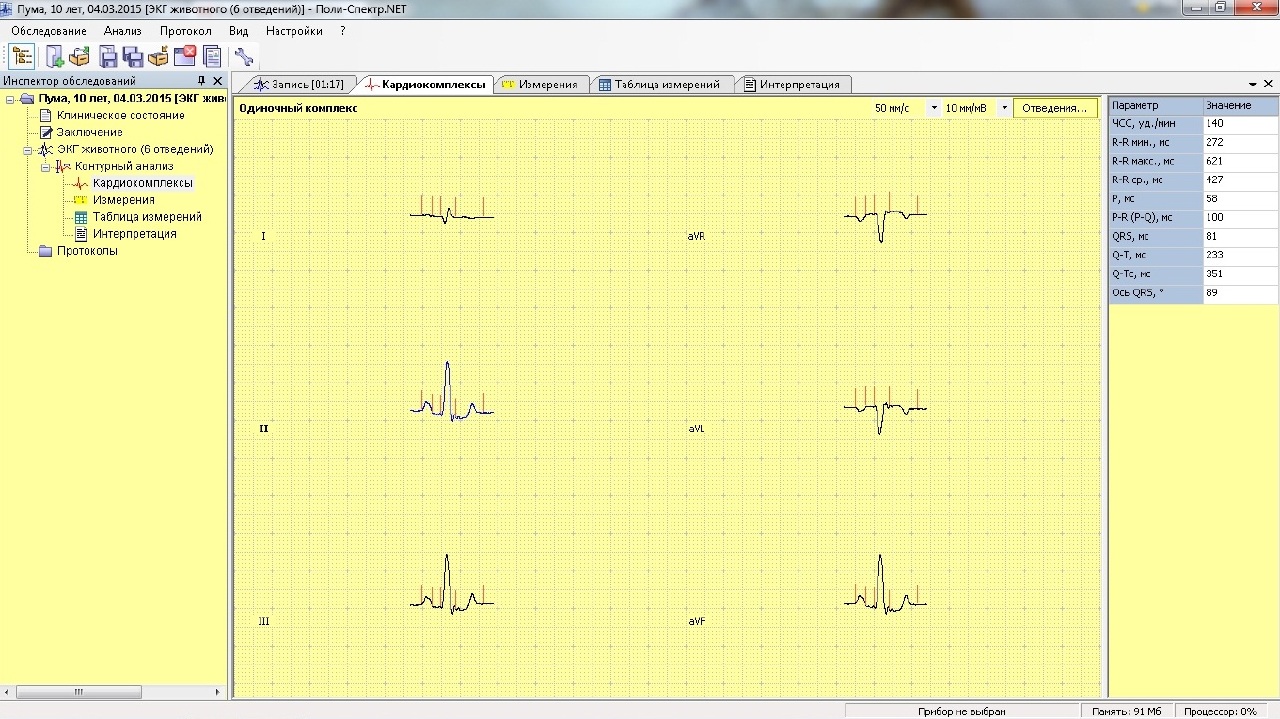Collapse the Контурный анализ tree node

click(45, 167)
